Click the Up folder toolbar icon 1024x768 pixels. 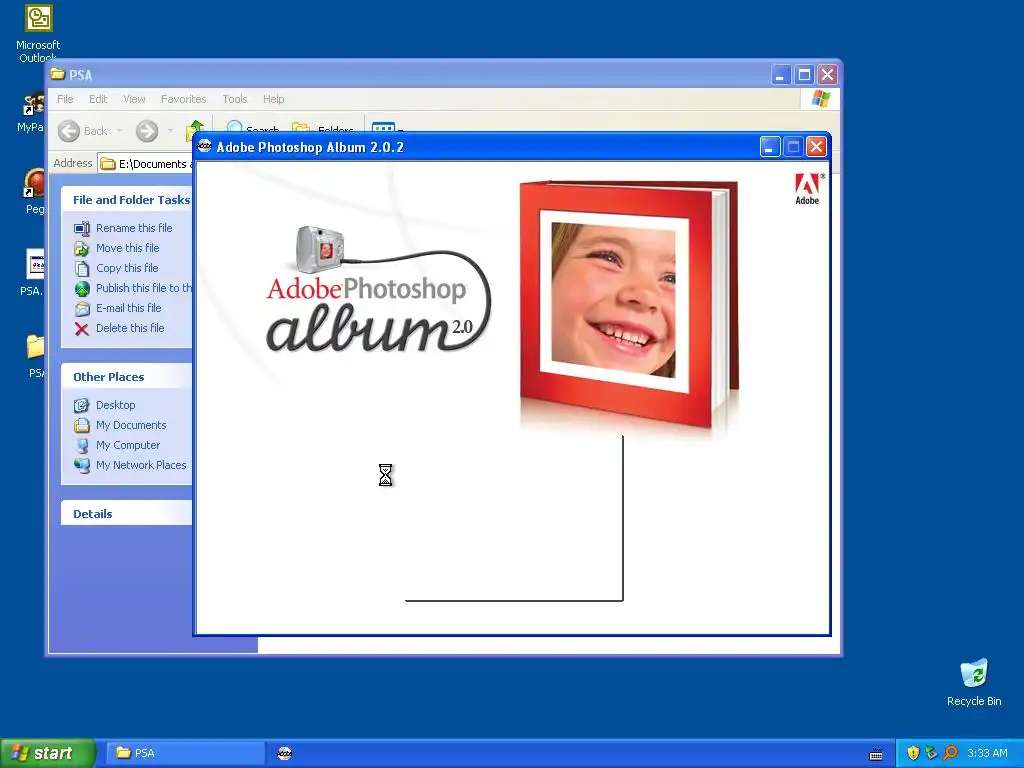click(194, 129)
